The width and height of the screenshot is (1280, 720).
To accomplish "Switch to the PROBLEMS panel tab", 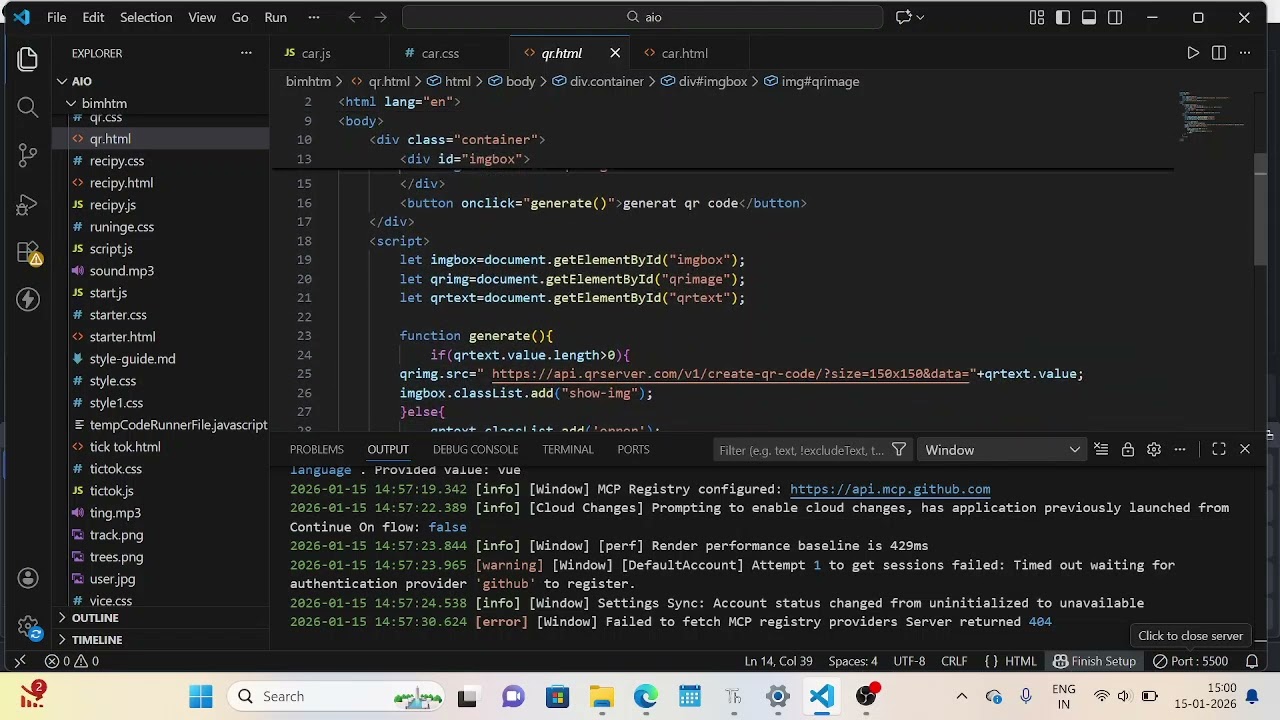I will [x=317, y=450].
